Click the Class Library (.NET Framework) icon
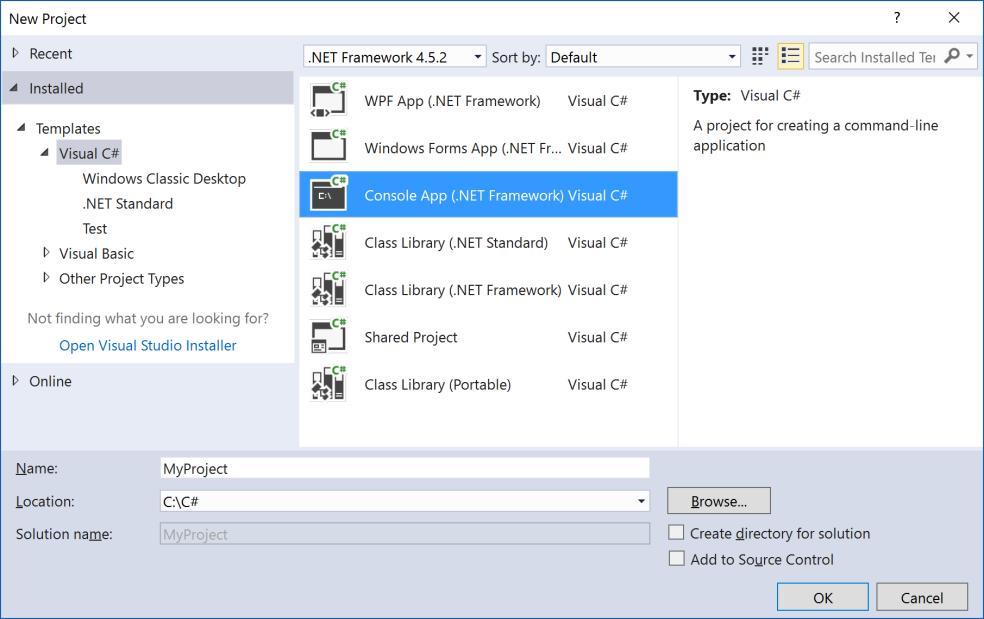 (328, 289)
